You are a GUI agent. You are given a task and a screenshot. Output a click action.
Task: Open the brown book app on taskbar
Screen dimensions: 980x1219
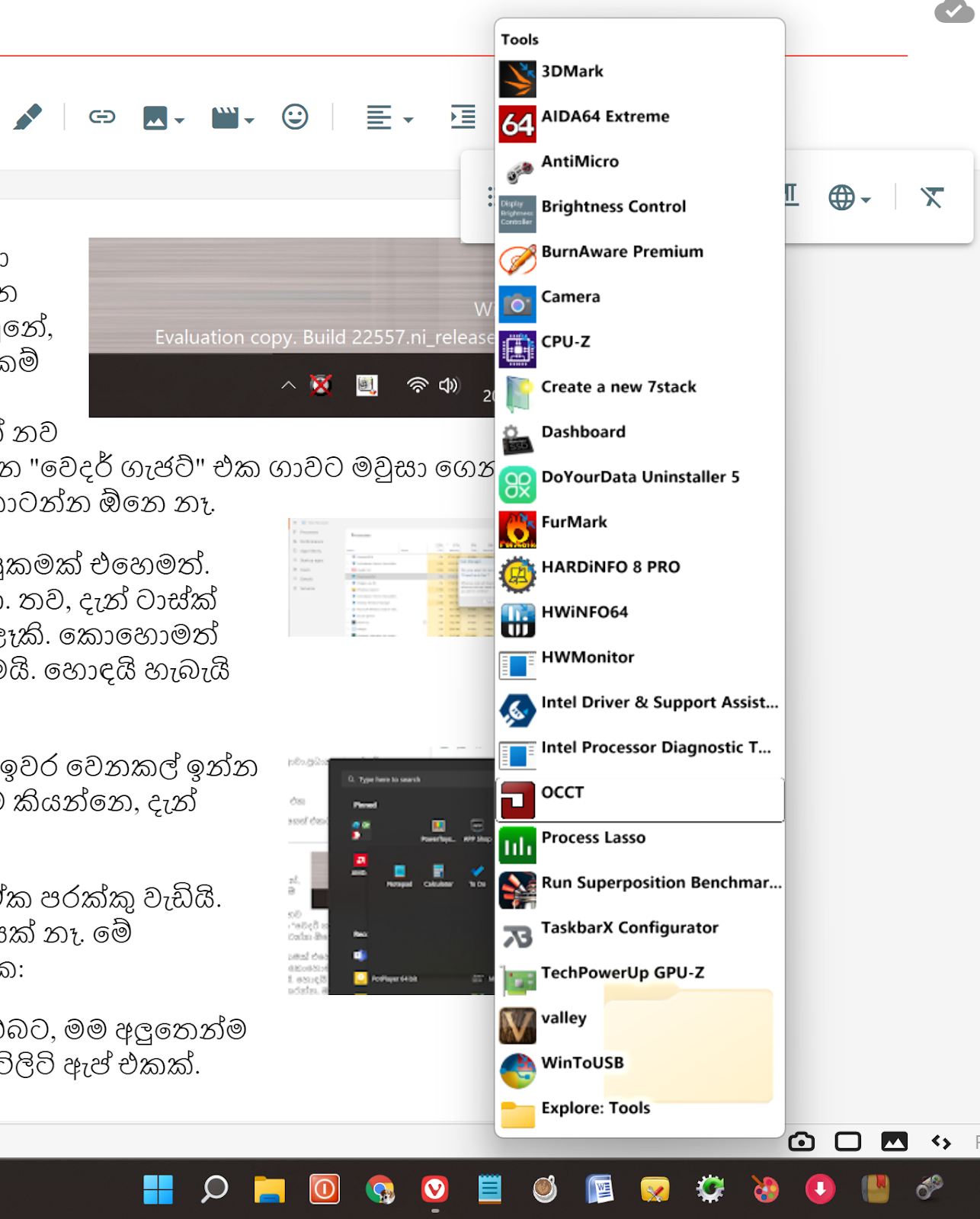(876, 1189)
